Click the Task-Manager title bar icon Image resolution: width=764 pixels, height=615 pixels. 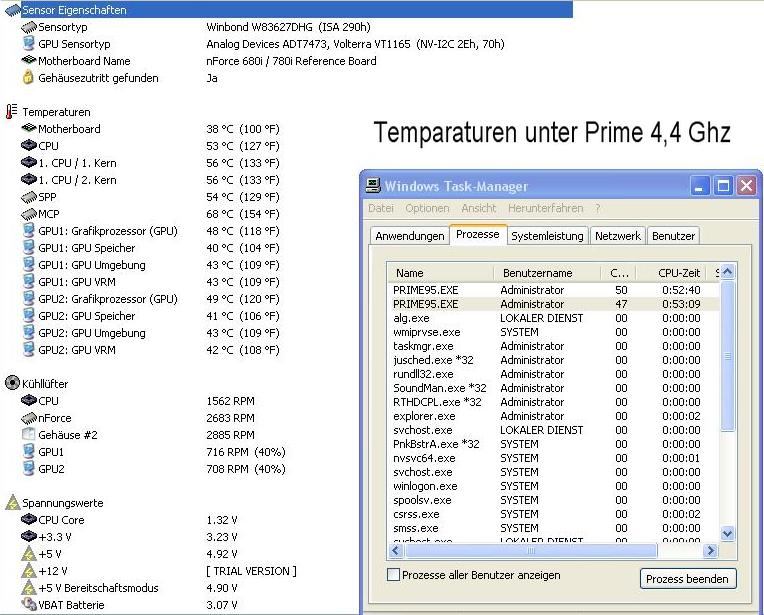click(x=373, y=186)
